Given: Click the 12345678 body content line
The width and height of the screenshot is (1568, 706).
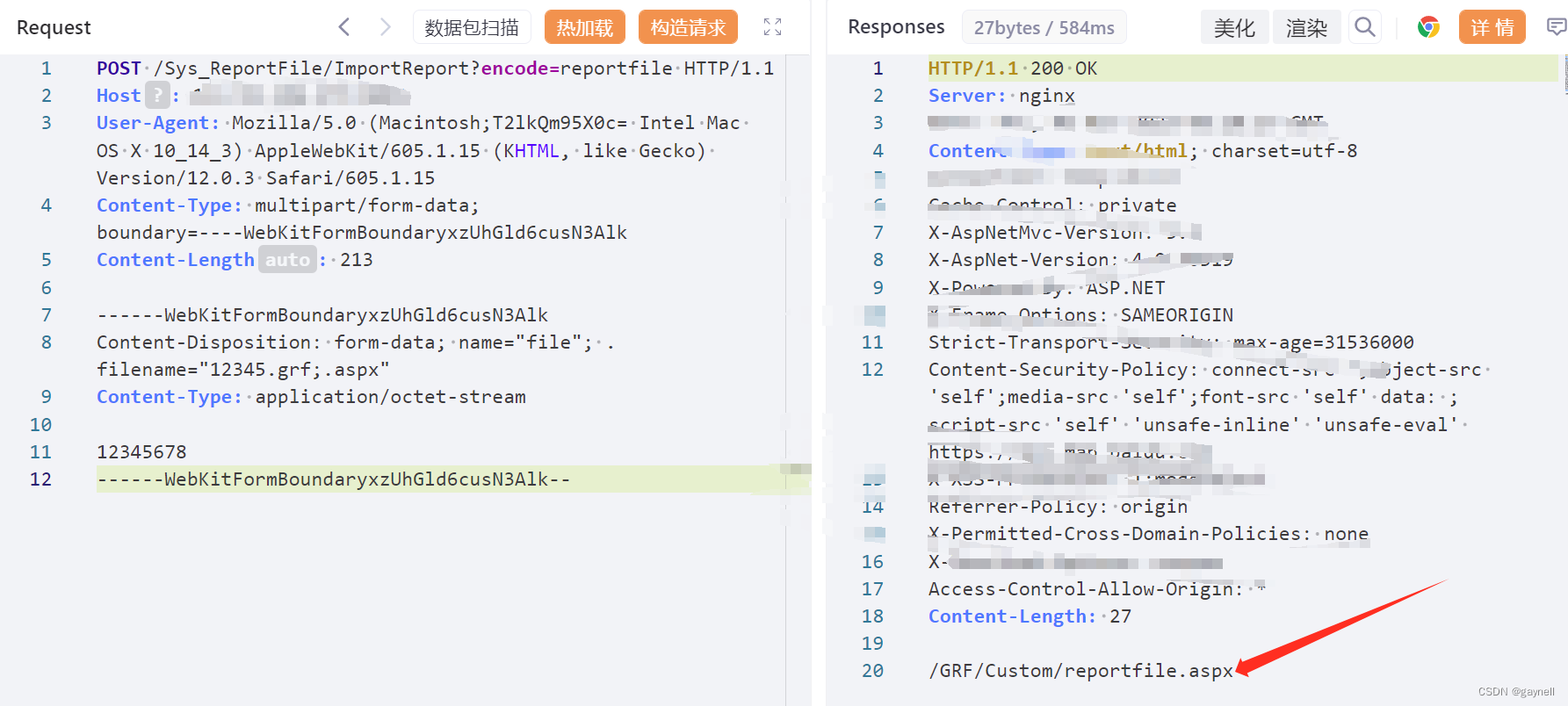Looking at the screenshot, I should [x=141, y=452].
